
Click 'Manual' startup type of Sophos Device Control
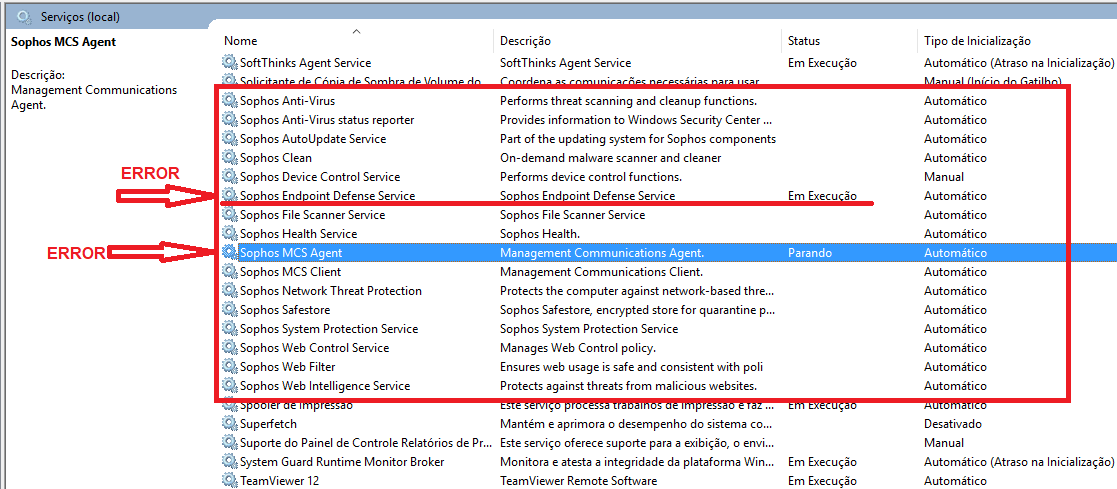(x=944, y=177)
